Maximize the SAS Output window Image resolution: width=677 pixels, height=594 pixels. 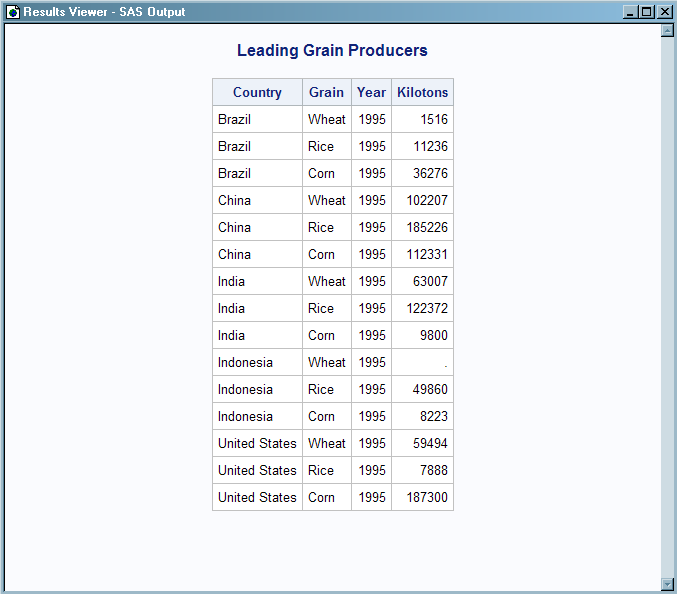[646, 12]
